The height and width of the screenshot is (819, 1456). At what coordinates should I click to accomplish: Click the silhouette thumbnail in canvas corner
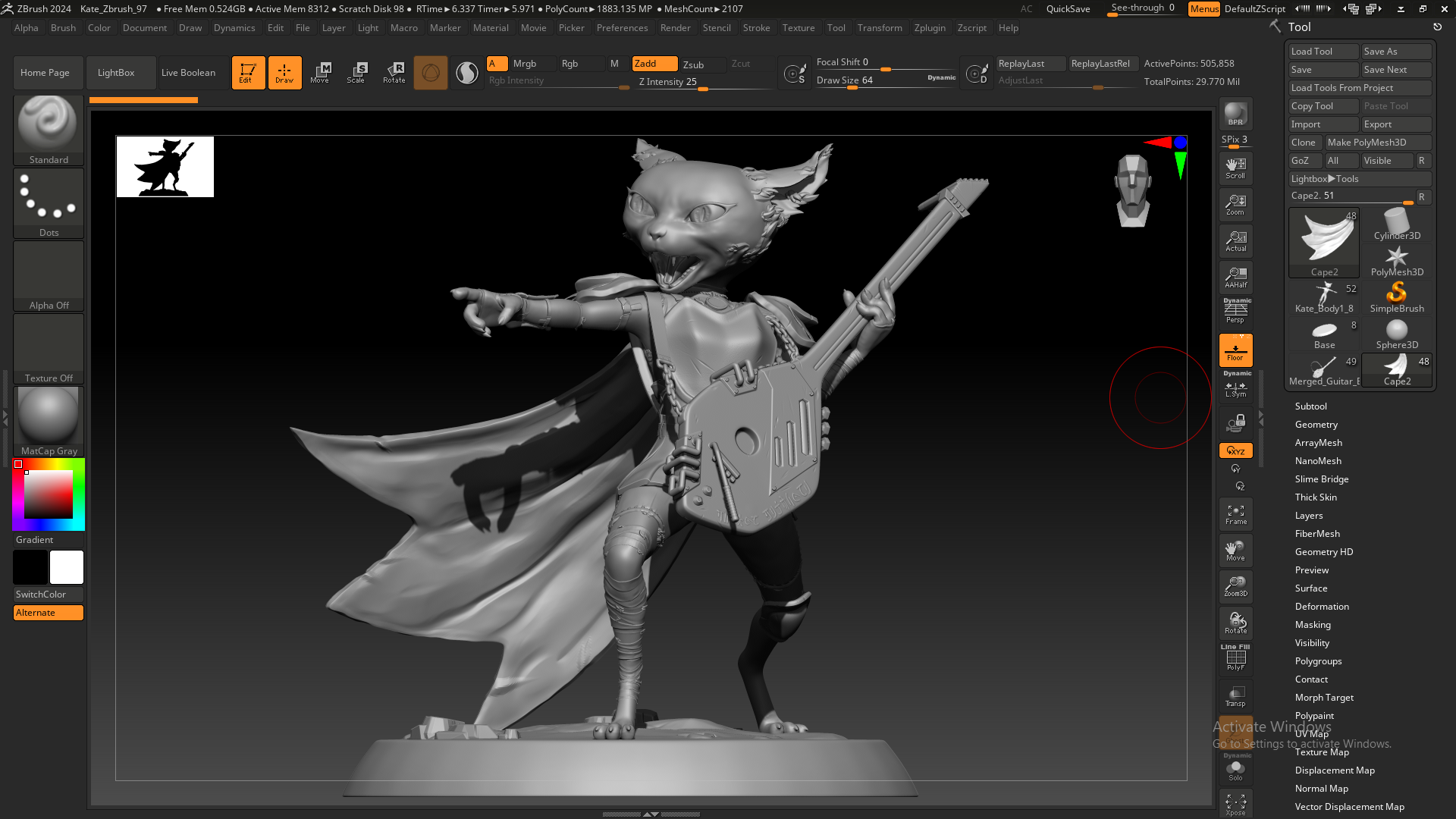[165, 167]
